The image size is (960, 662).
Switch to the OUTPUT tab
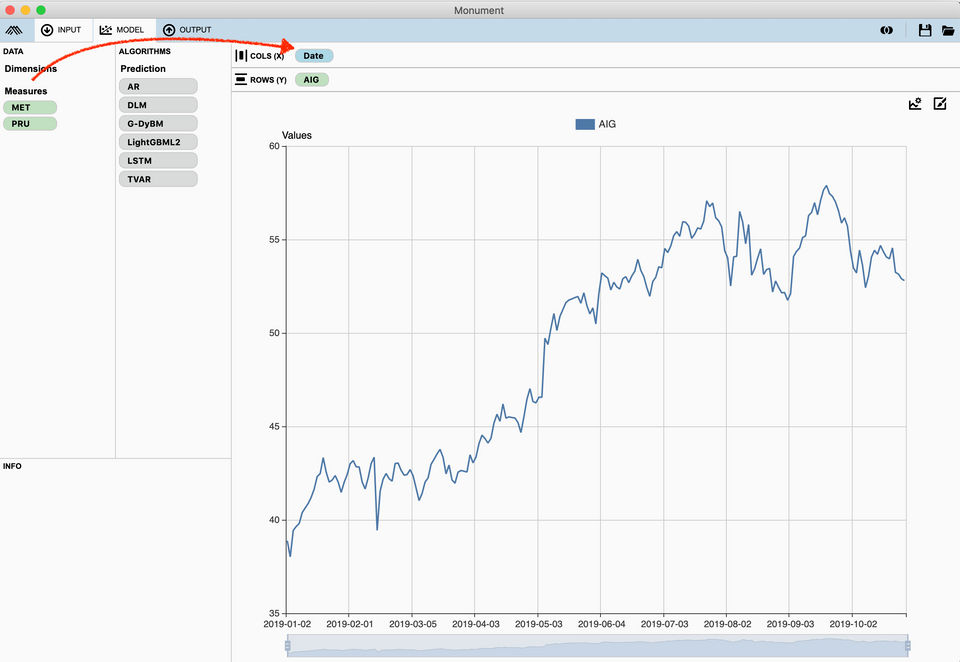pos(187,29)
